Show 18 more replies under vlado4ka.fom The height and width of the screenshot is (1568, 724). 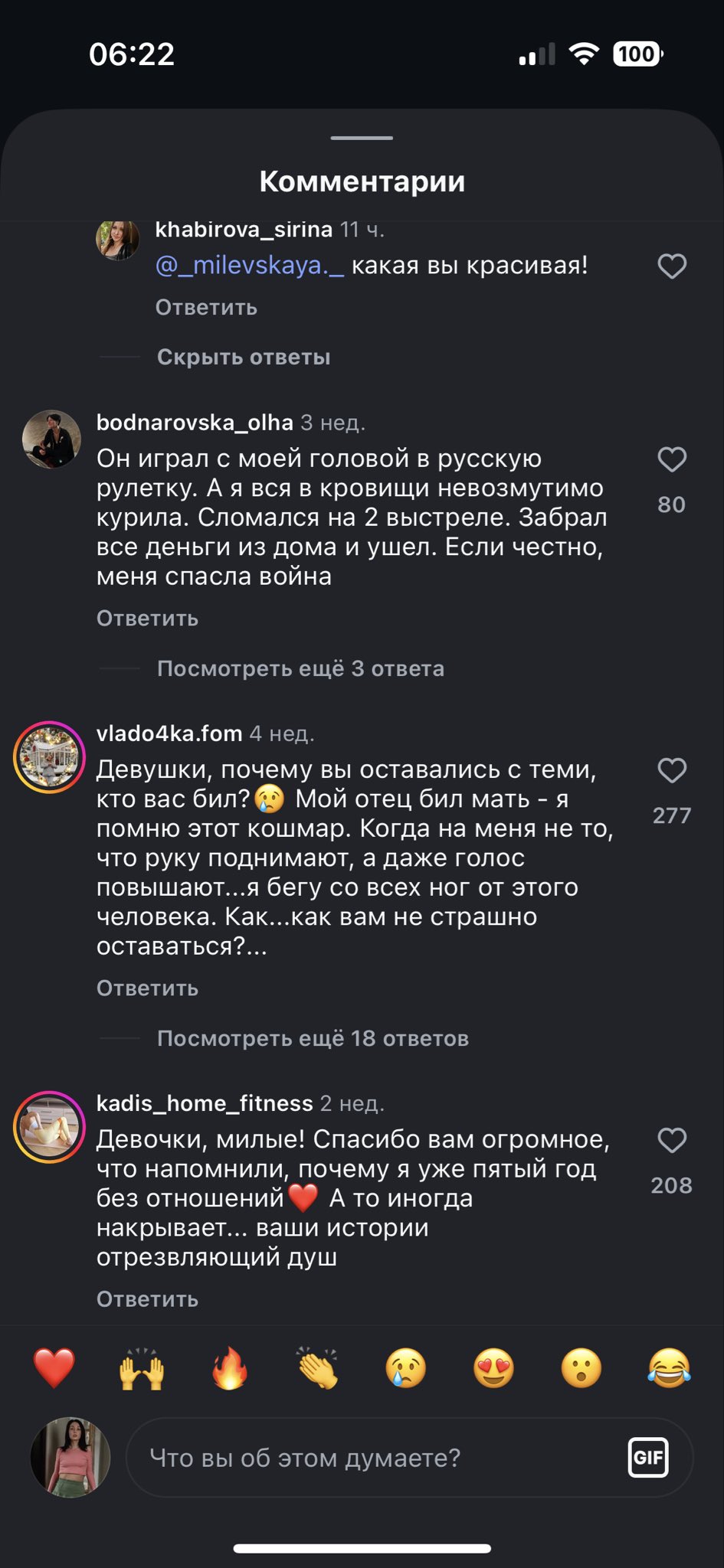point(313,1038)
